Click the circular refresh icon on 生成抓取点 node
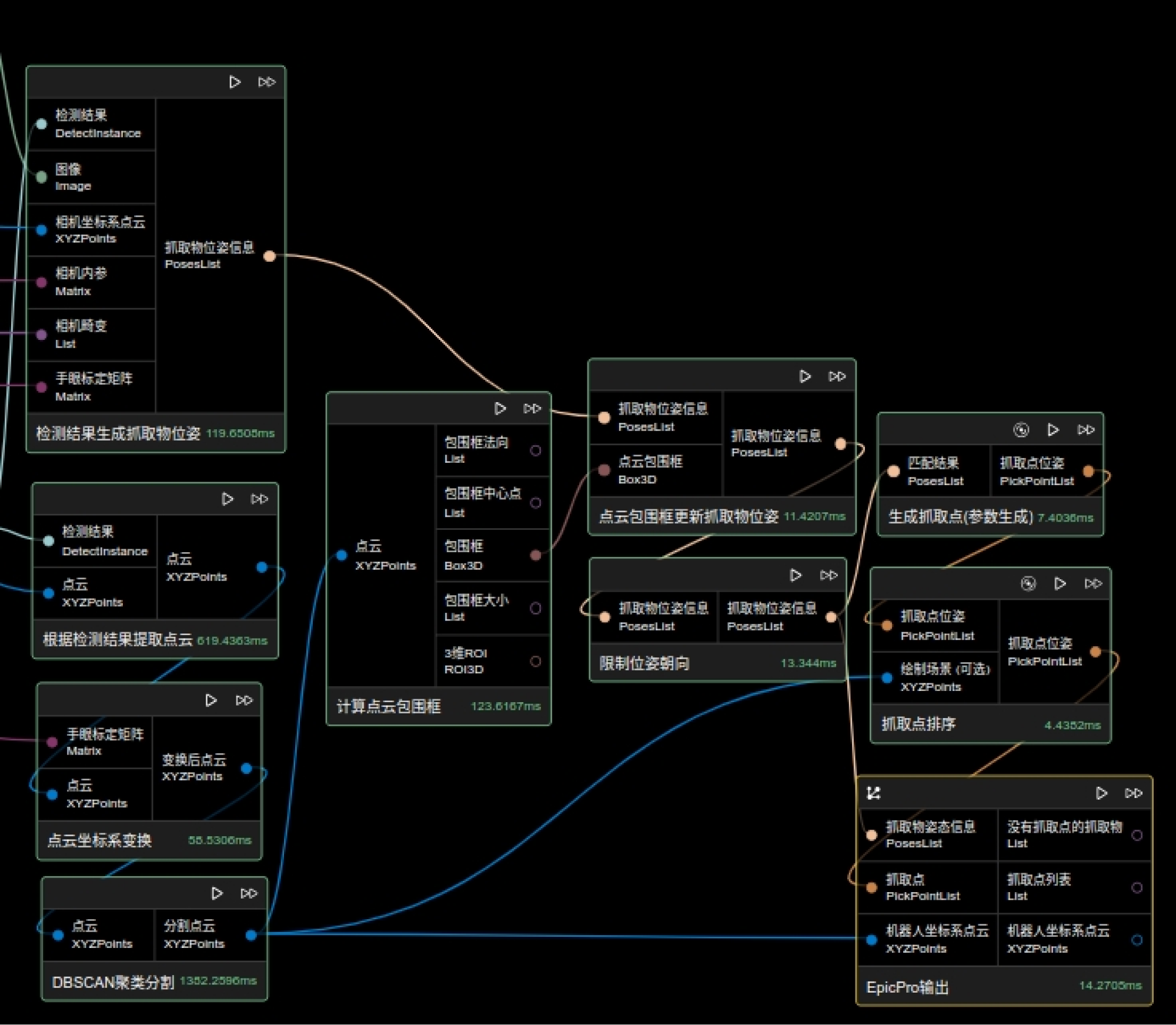 pyautogui.click(x=1021, y=430)
